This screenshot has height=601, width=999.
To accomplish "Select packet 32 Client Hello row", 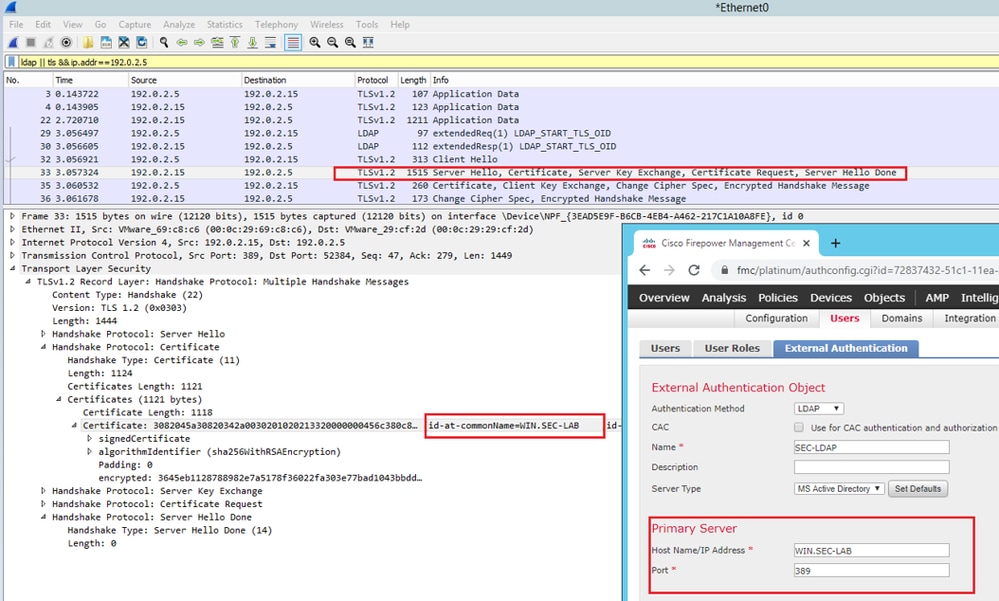I will point(501,159).
